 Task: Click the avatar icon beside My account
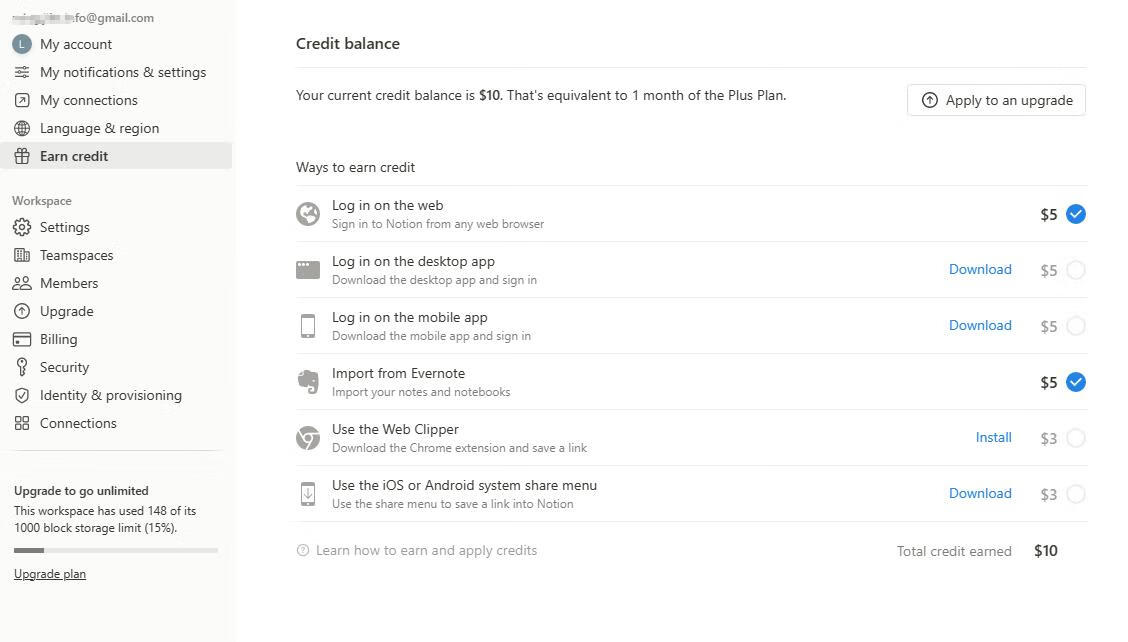pyautogui.click(x=22, y=44)
